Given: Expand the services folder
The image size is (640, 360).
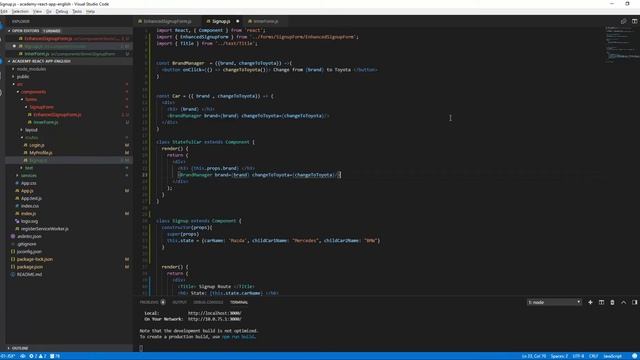Looking at the screenshot, I should point(29,176).
